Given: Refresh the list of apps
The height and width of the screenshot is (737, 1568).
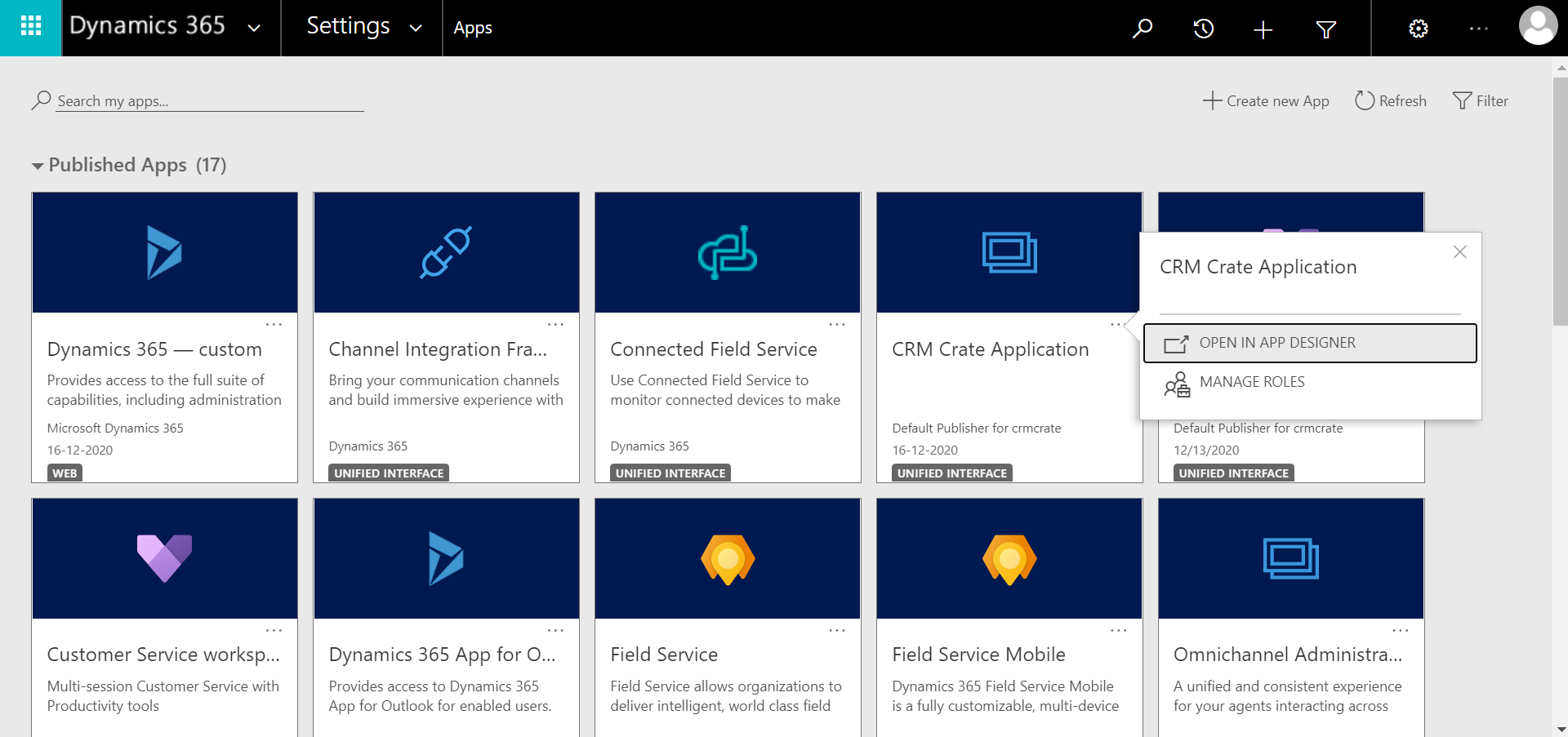Looking at the screenshot, I should click(1391, 100).
